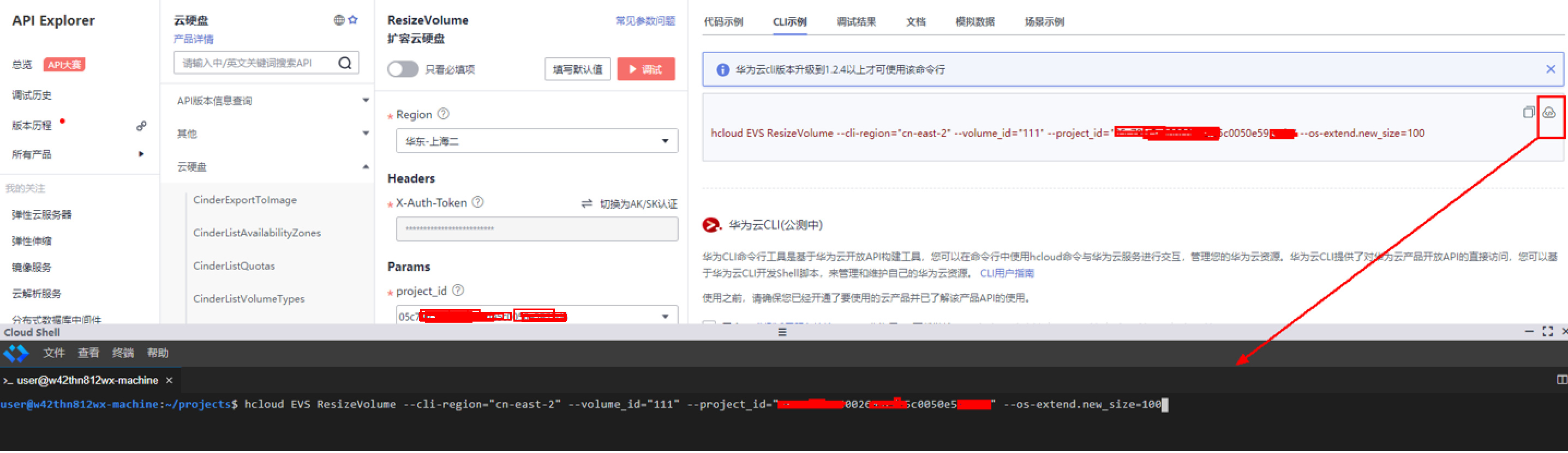Select the CLI示例 tab
1568x453 pixels.
789,22
